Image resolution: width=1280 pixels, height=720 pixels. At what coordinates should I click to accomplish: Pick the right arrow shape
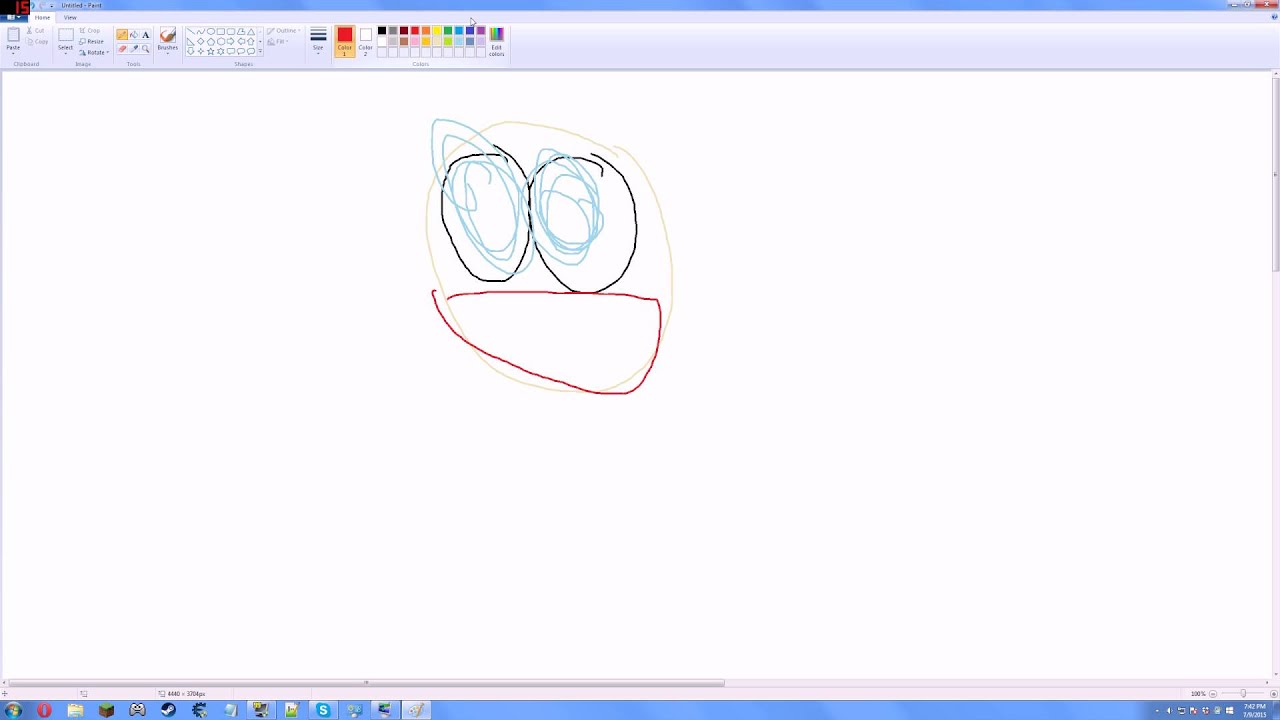pyautogui.click(x=230, y=41)
